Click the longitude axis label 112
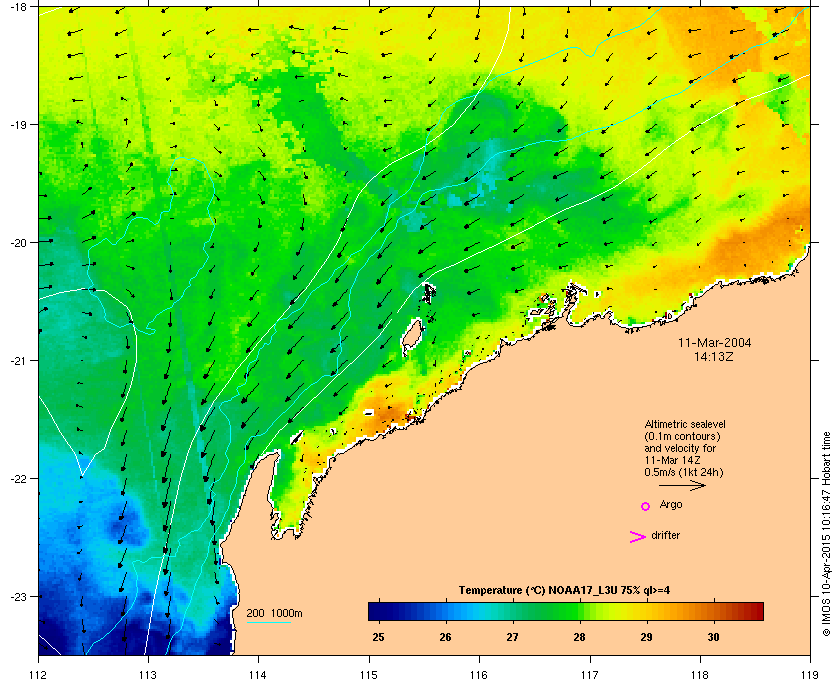The image size is (840, 680). point(38,674)
